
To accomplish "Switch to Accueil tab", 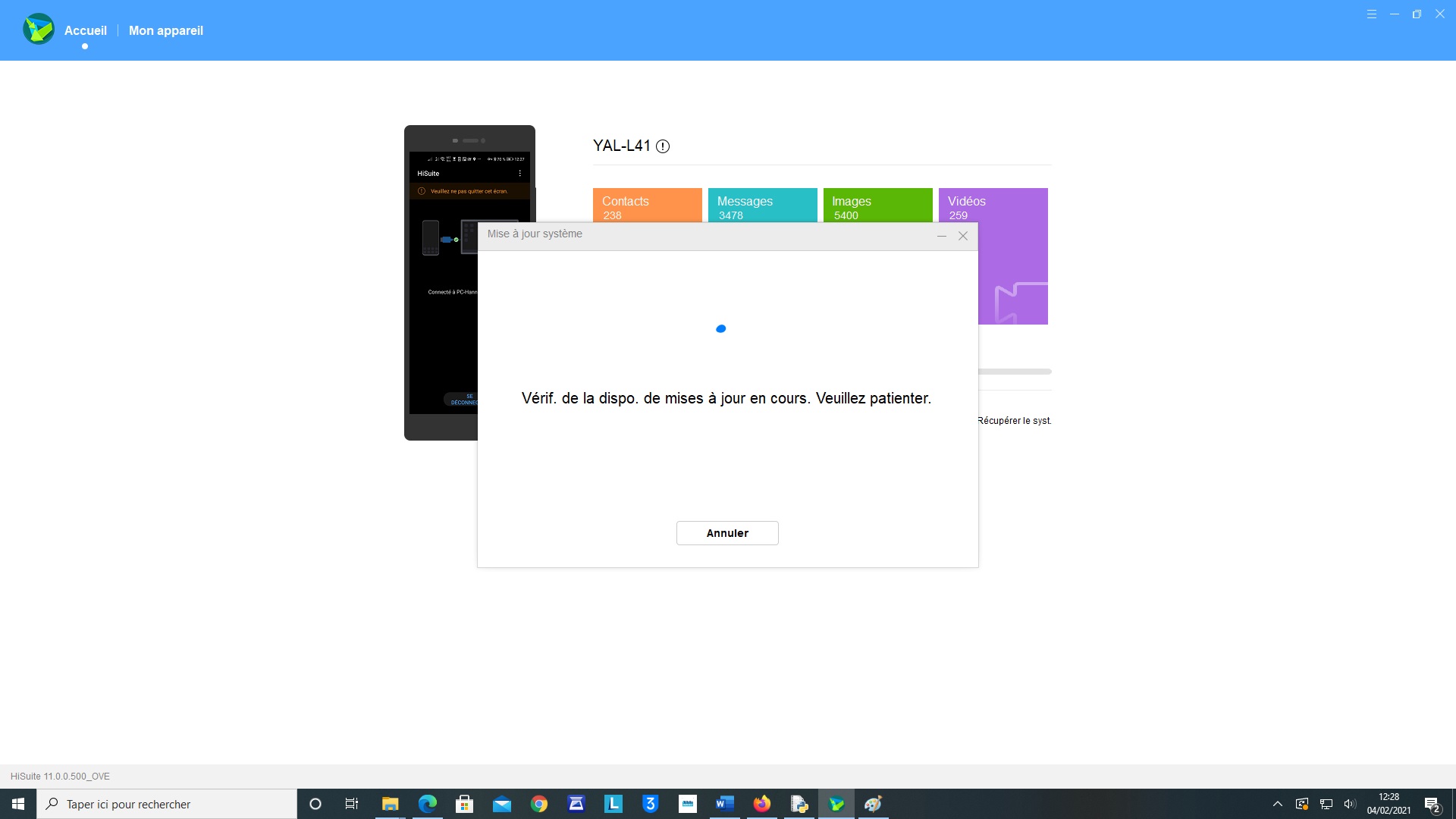I will (x=85, y=30).
